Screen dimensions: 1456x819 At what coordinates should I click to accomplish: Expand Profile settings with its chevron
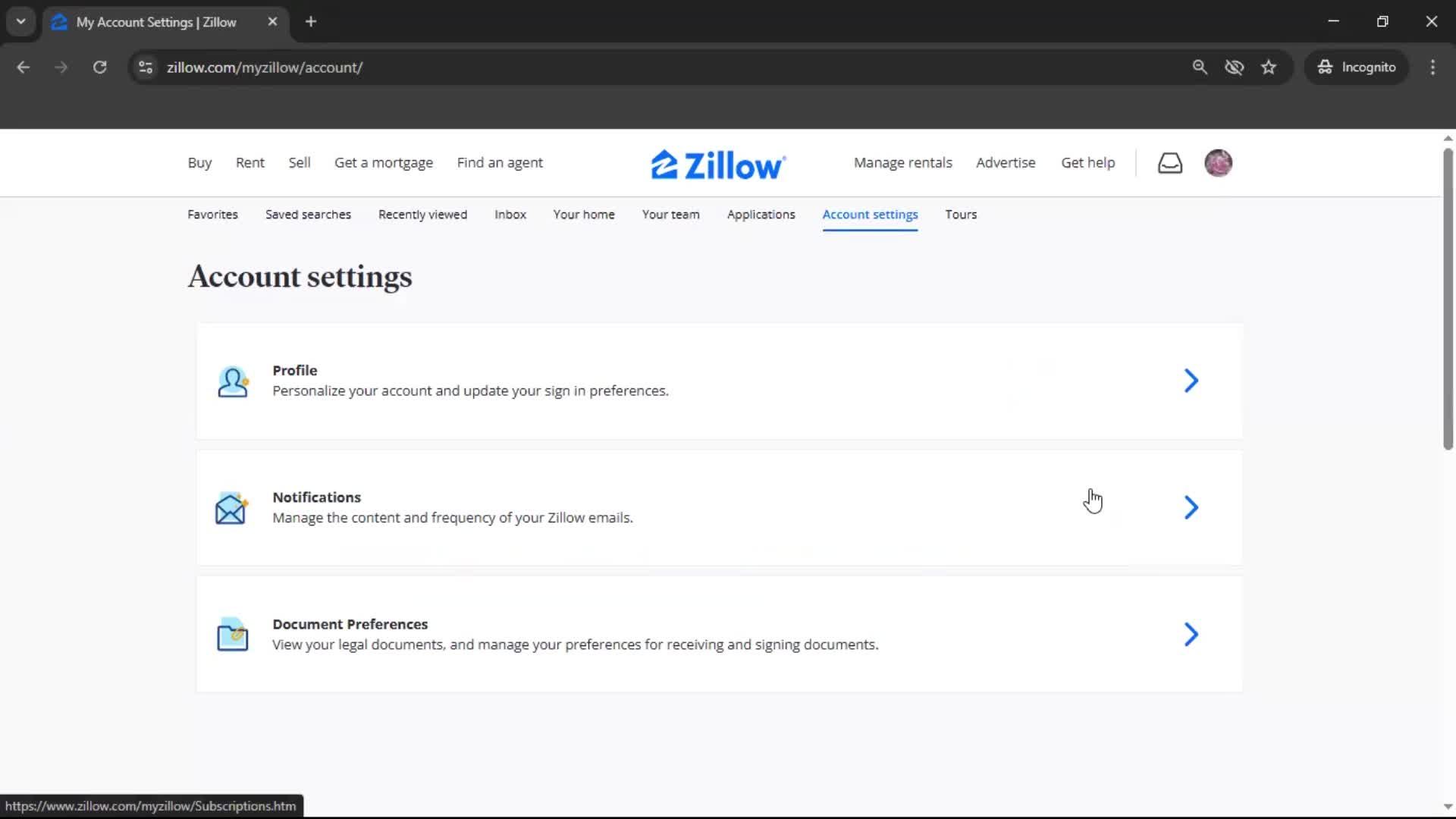coord(1191,381)
